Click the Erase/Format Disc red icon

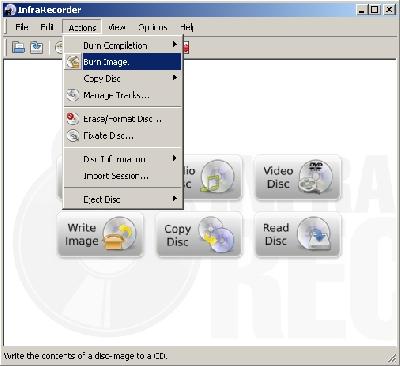pyautogui.click(x=73, y=119)
